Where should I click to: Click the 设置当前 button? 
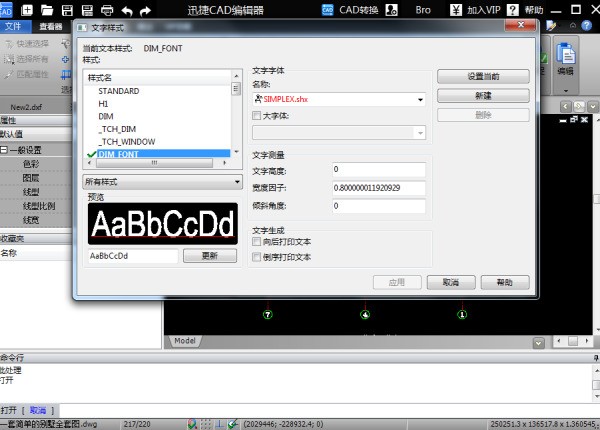483,76
